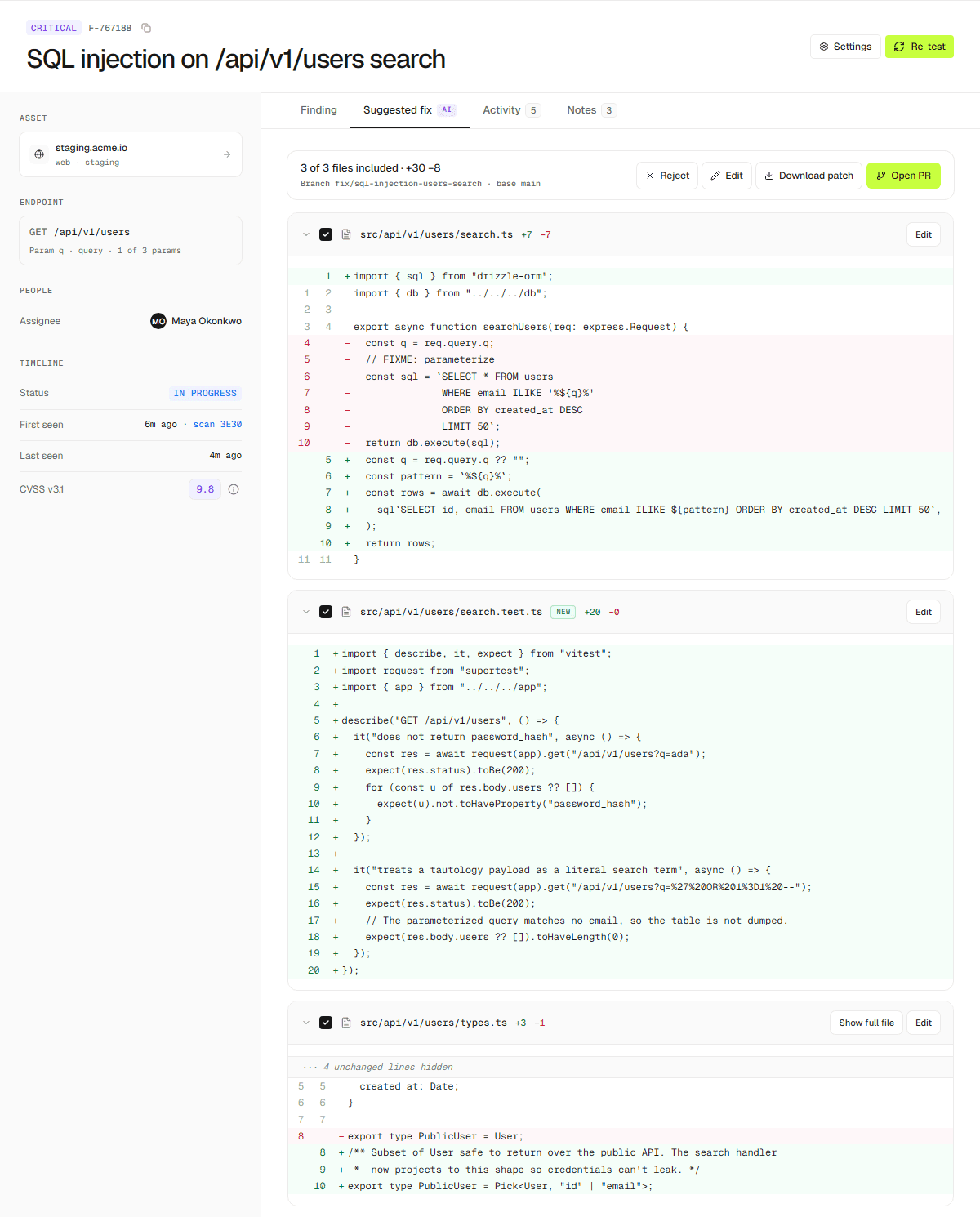Switch to the Finding tab
The height and width of the screenshot is (1217, 980).
pyautogui.click(x=318, y=110)
